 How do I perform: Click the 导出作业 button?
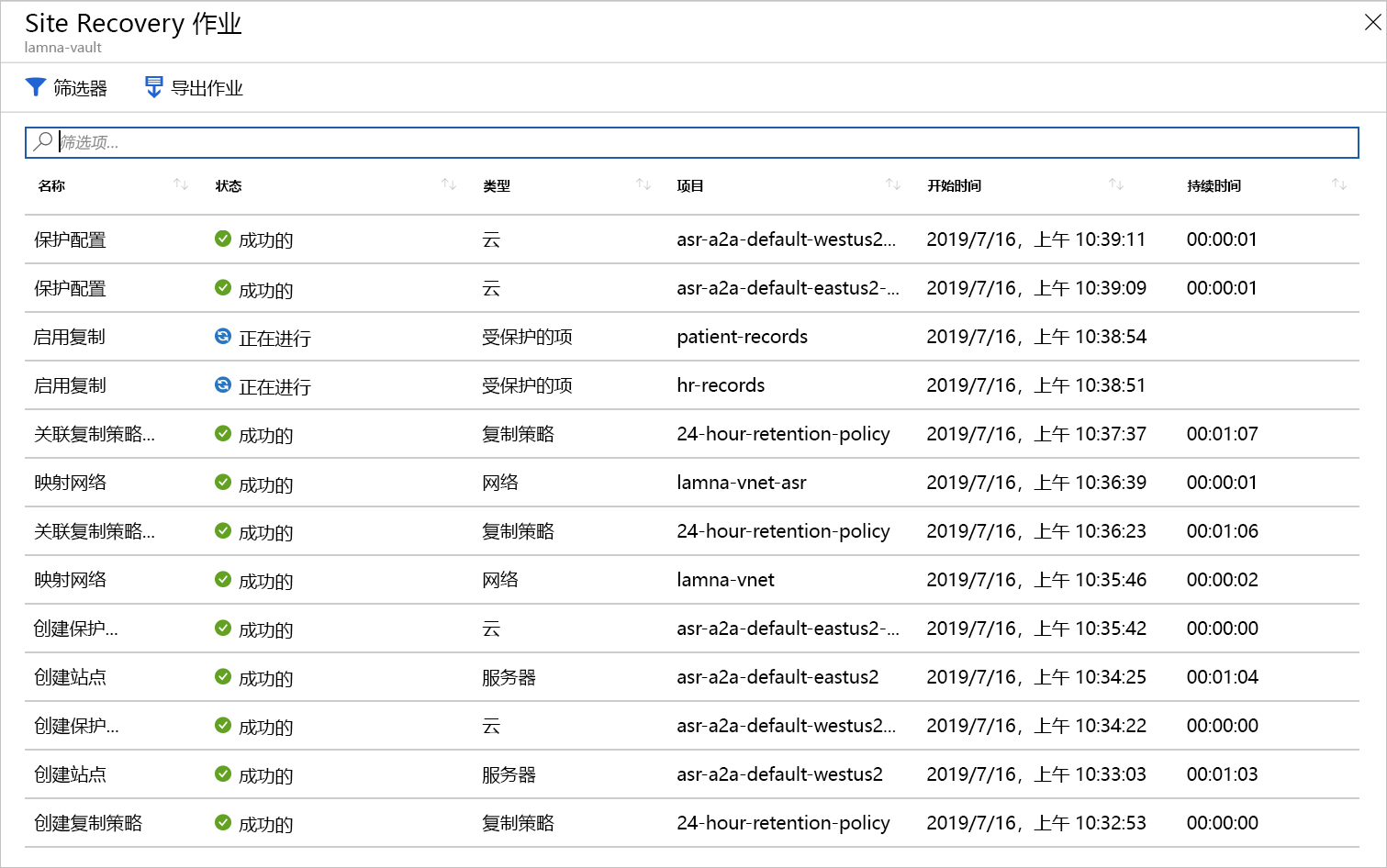tap(194, 87)
